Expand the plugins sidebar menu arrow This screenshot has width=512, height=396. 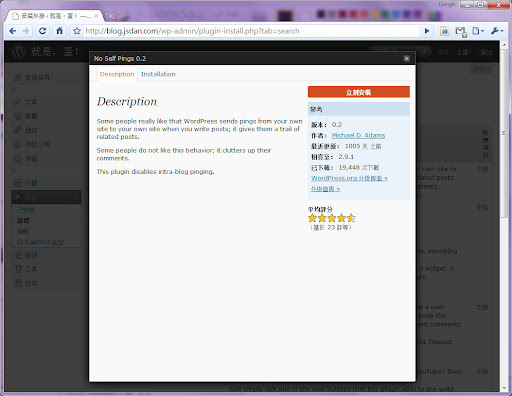click(x=76, y=197)
